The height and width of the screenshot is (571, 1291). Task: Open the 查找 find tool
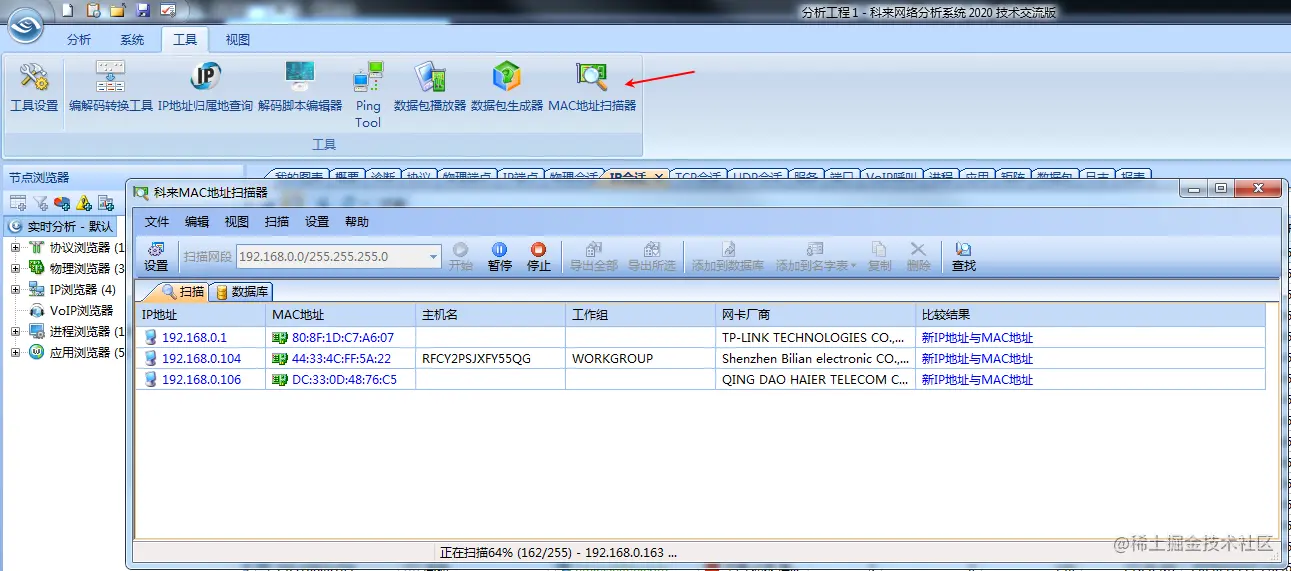click(964, 257)
